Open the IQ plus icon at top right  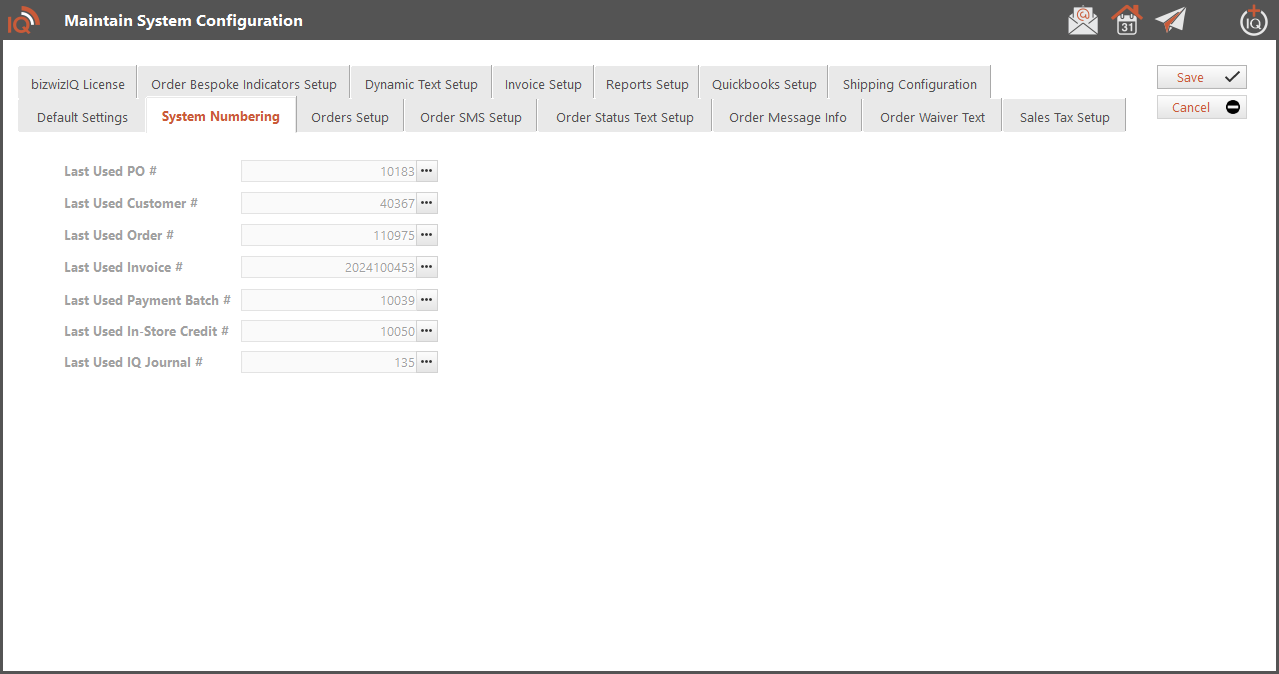coord(1253,20)
